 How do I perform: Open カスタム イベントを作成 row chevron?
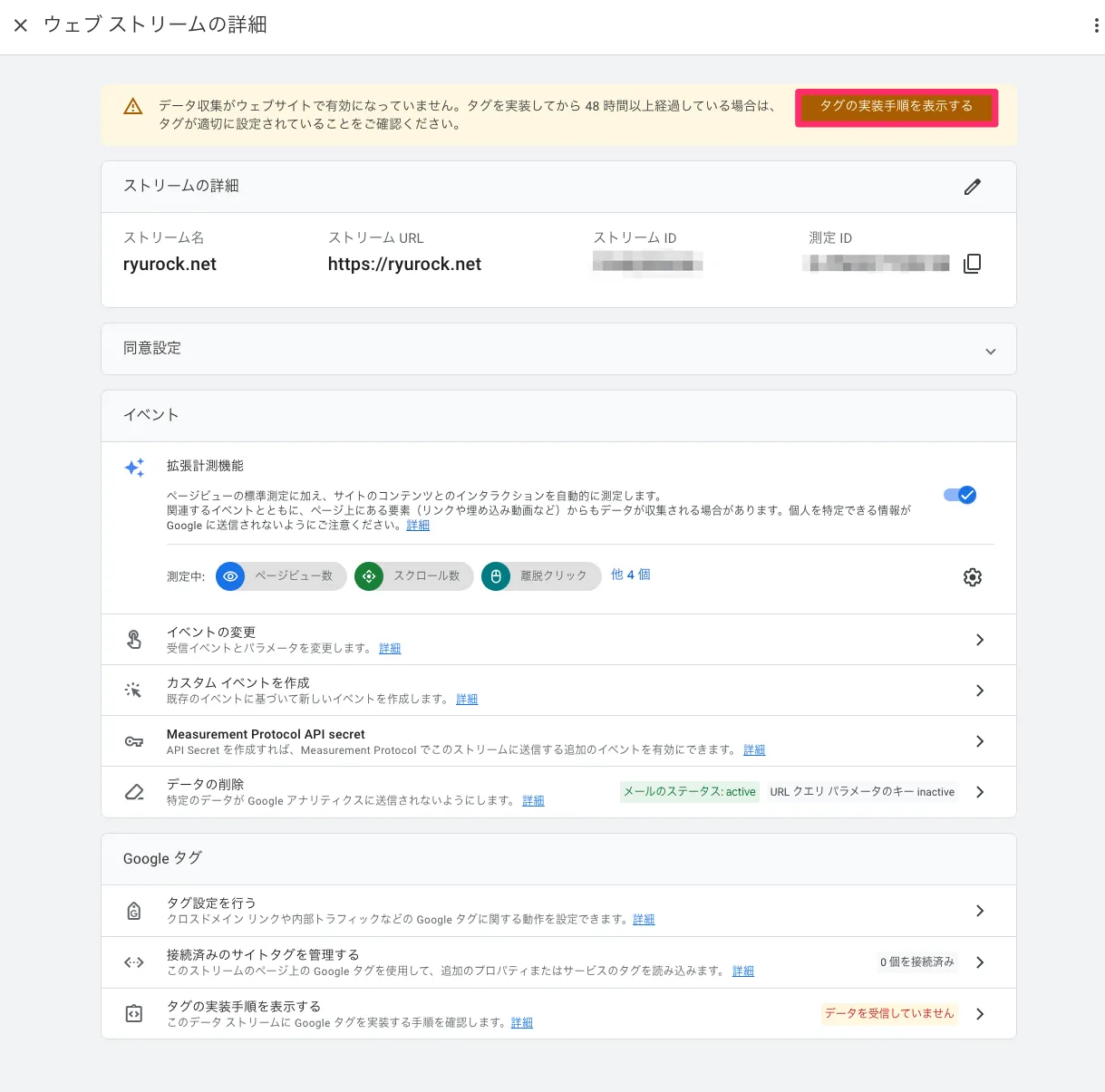pyautogui.click(x=979, y=691)
